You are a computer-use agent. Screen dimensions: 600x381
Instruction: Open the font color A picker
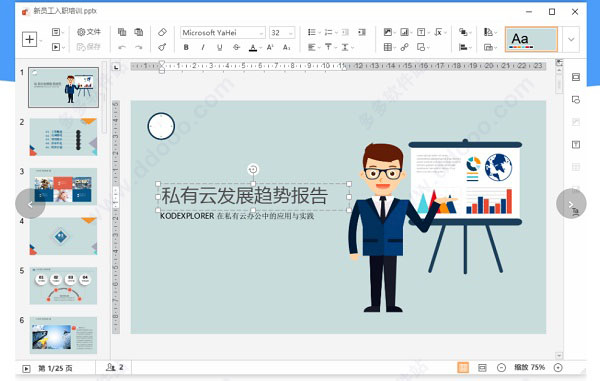pyautogui.click(x=253, y=47)
